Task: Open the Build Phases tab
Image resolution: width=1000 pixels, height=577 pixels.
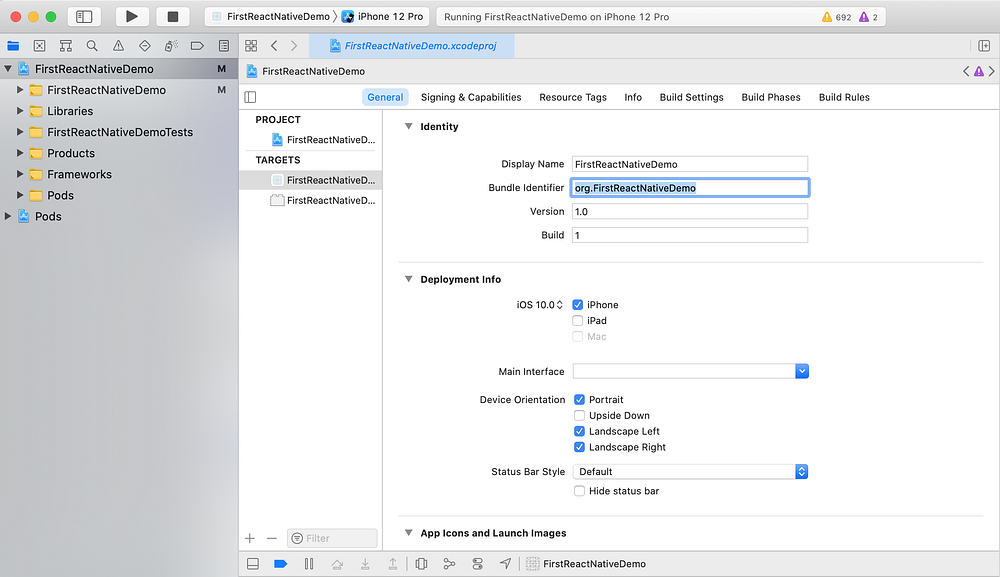Action: click(770, 97)
